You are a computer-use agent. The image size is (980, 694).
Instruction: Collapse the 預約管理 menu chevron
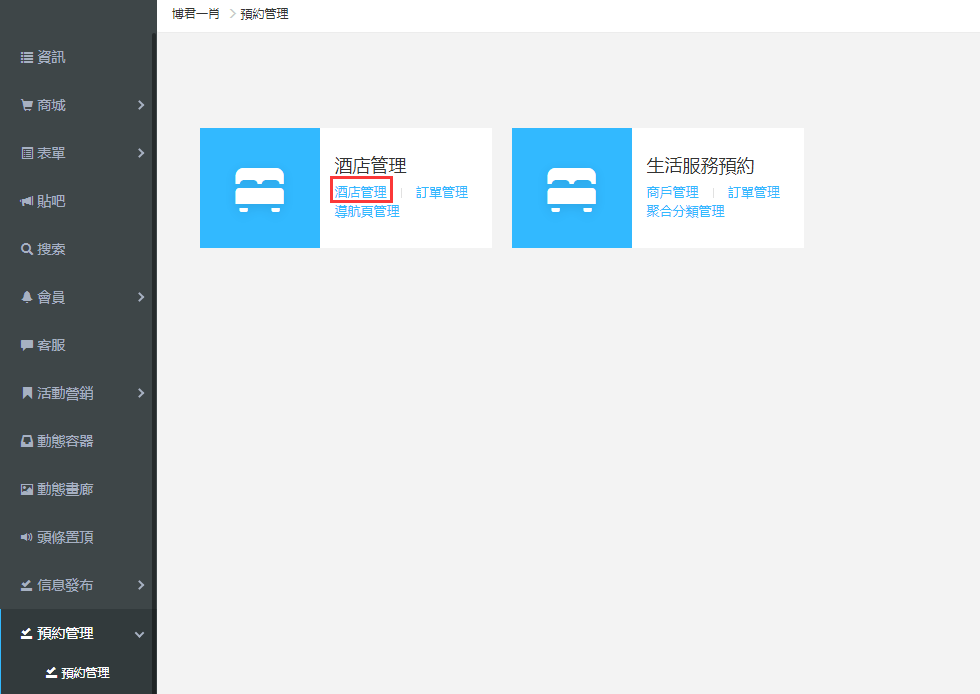(139, 635)
